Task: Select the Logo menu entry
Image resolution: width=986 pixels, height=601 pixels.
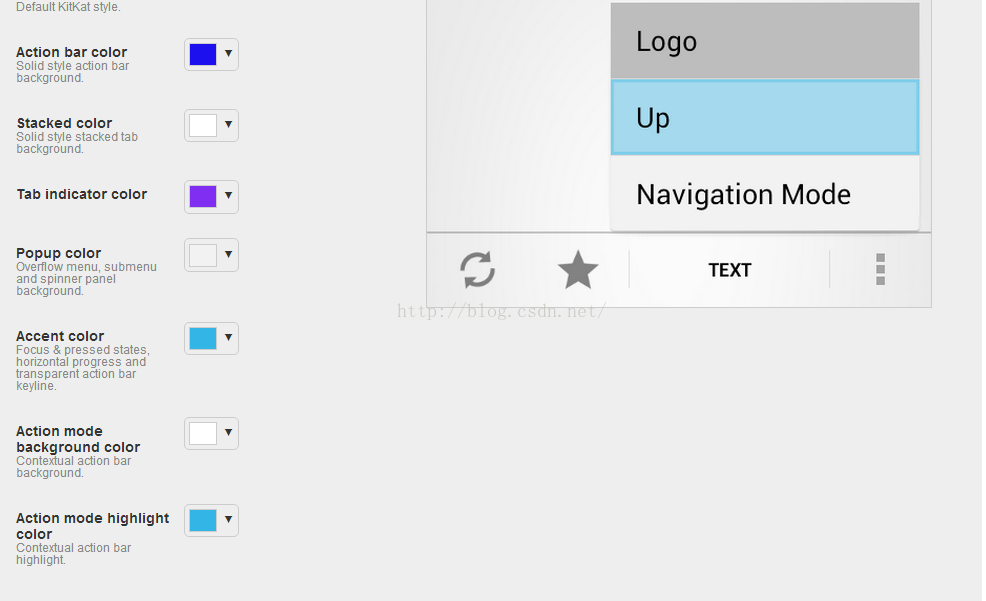Action: pyautogui.click(x=765, y=41)
